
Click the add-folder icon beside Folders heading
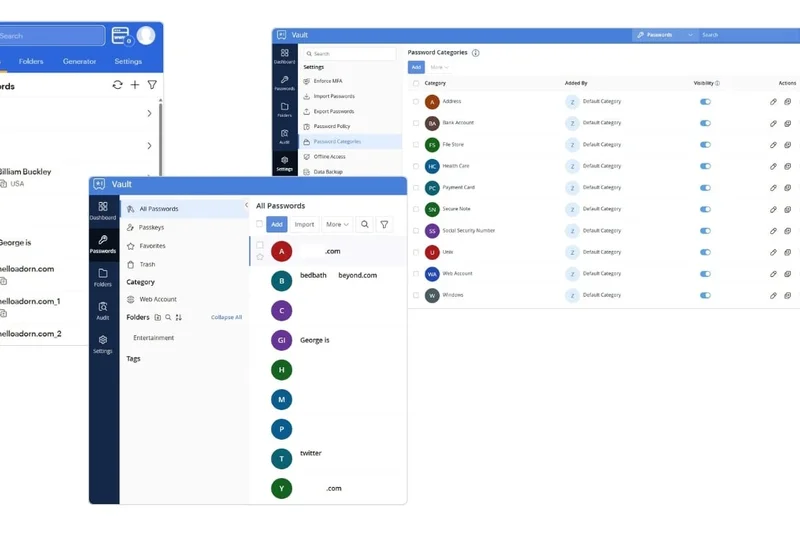pyautogui.click(x=158, y=317)
